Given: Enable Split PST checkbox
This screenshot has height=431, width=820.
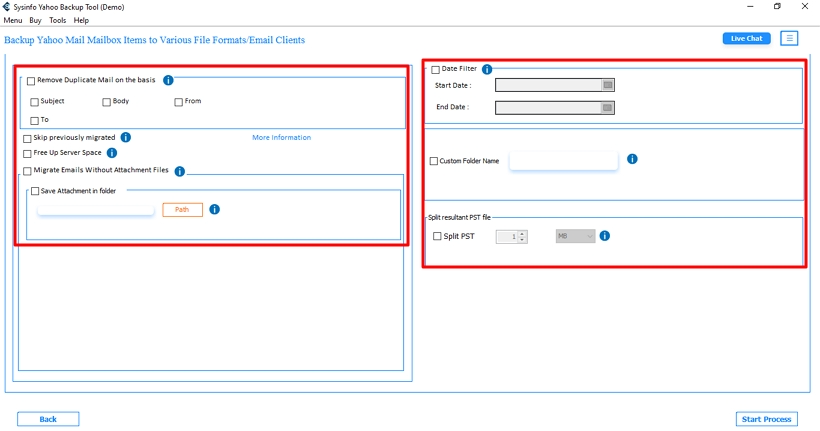Looking at the screenshot, I should tap(437, 236).
